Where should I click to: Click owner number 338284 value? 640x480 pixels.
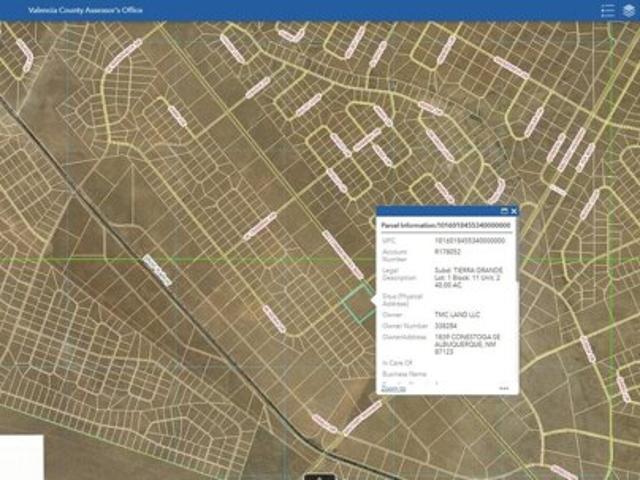(x=445, y=326)
